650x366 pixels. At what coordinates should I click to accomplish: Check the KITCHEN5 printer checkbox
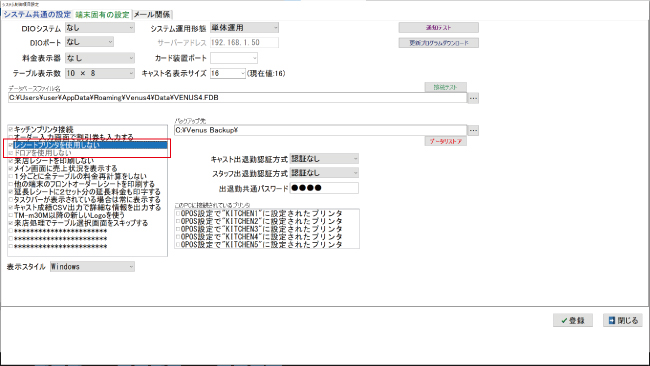tap(178, 245)
